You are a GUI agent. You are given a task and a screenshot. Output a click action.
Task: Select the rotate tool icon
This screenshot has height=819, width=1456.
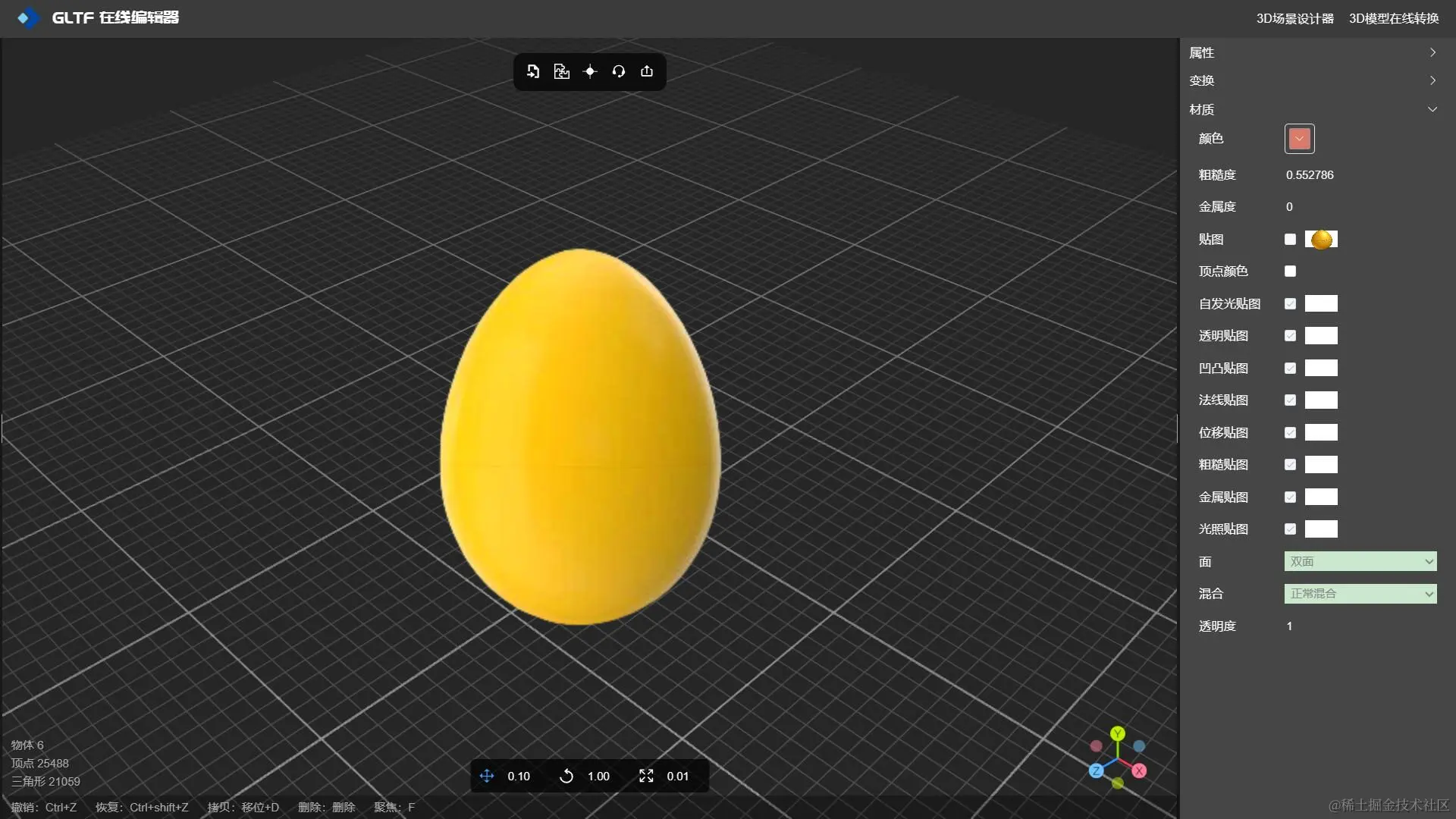point(566,776)
